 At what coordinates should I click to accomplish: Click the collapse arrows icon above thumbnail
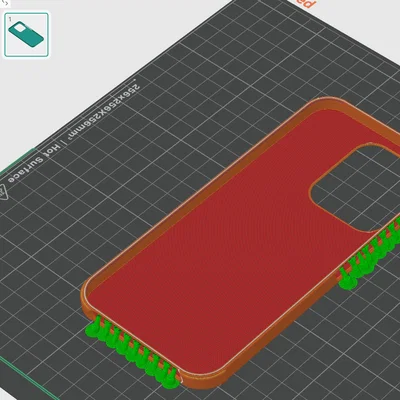(x=5, y=3)
